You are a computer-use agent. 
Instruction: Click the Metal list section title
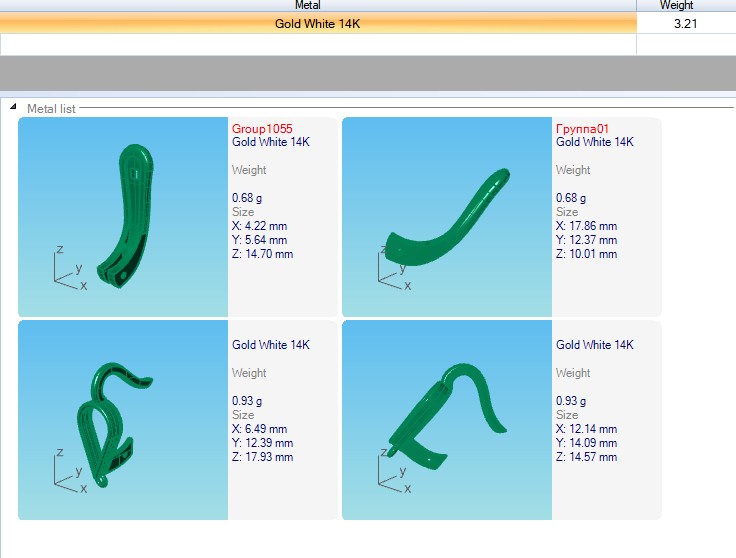point(51,108)
